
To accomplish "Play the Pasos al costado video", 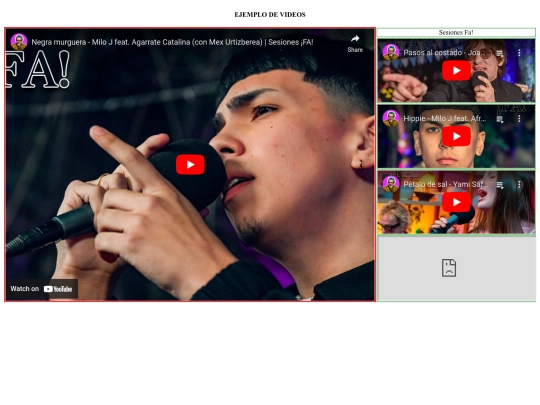I will 456,71.
